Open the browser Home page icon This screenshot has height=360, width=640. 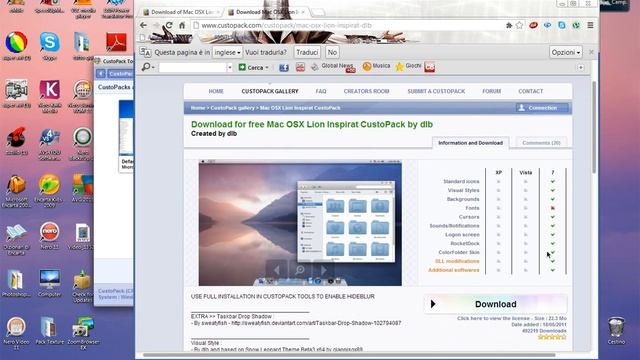[x=182, y=25]
